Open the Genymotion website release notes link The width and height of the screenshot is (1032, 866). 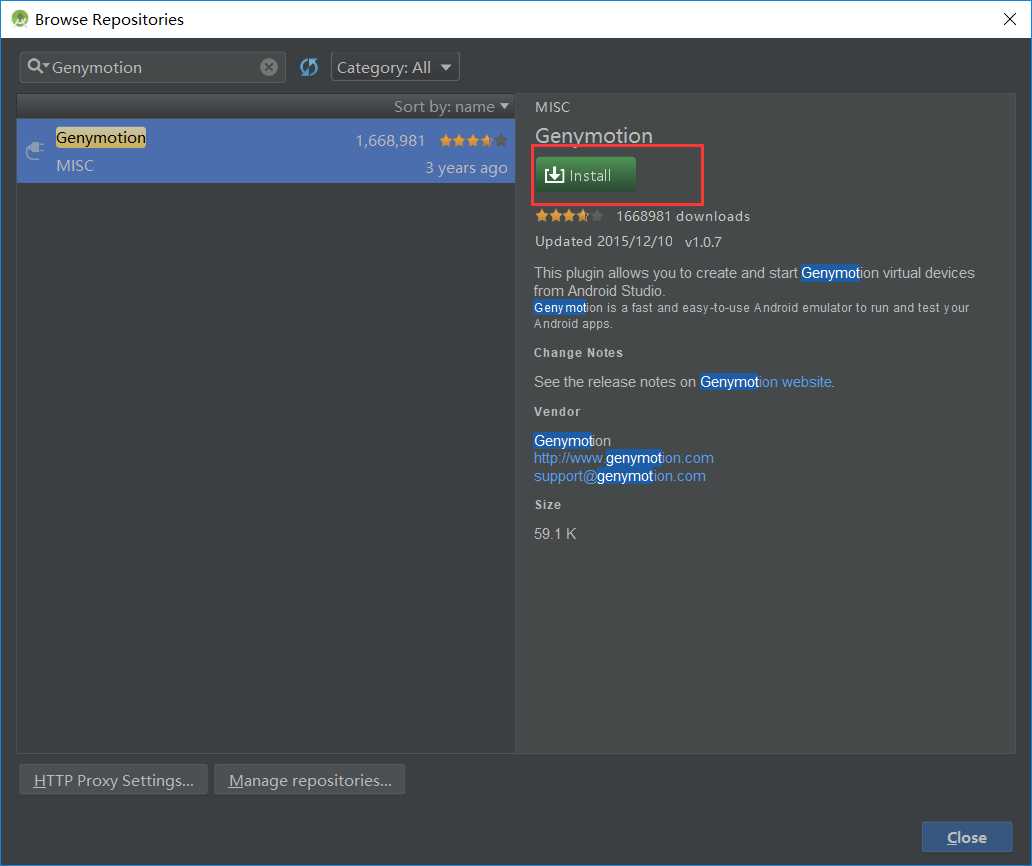coord(767,382)
